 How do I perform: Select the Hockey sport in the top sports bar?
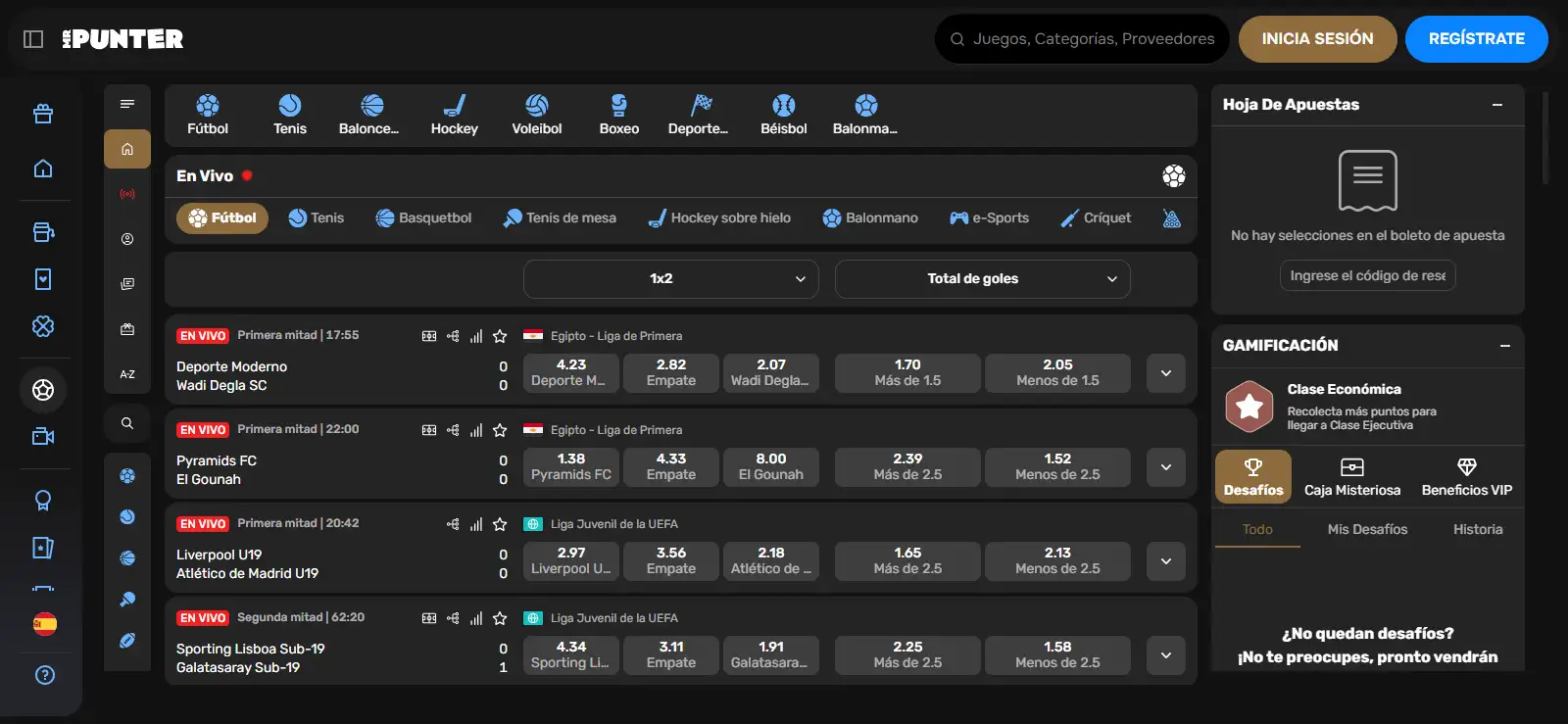pos(455,115)
